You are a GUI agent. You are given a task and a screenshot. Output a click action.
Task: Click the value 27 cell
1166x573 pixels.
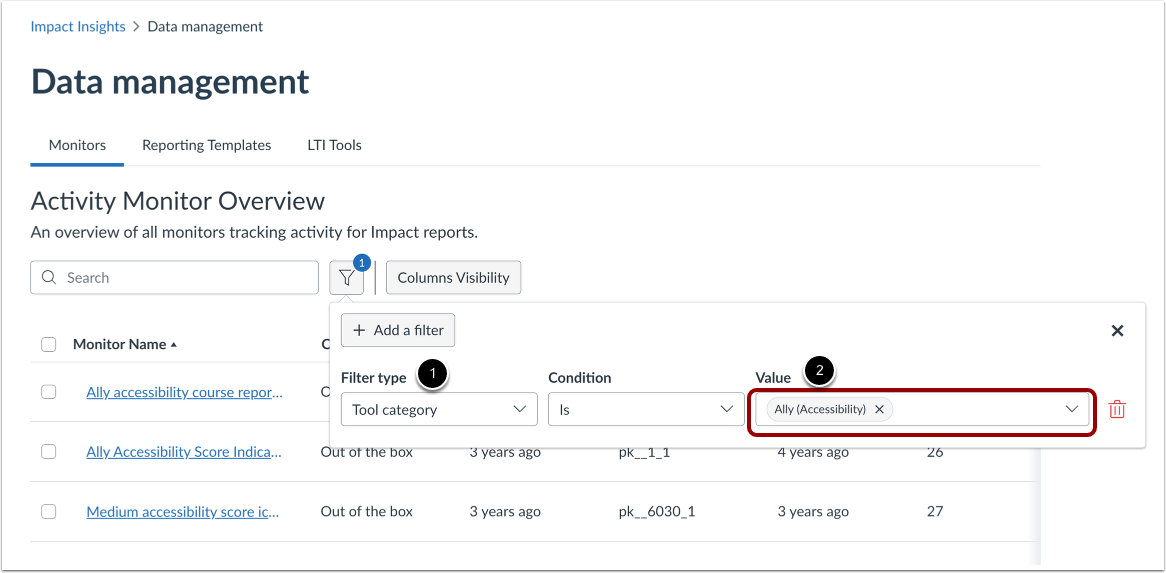point(935,511)
